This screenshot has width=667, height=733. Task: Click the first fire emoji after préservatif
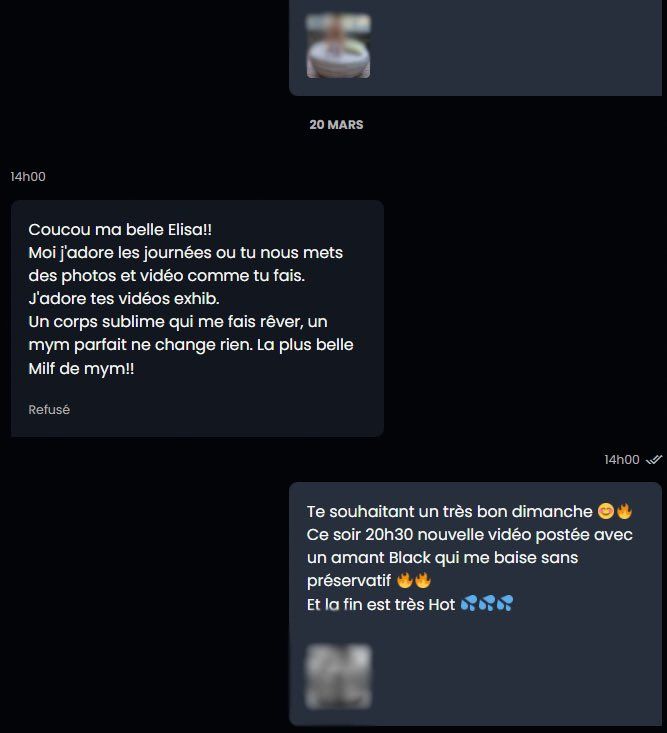[x=405, y=580]
